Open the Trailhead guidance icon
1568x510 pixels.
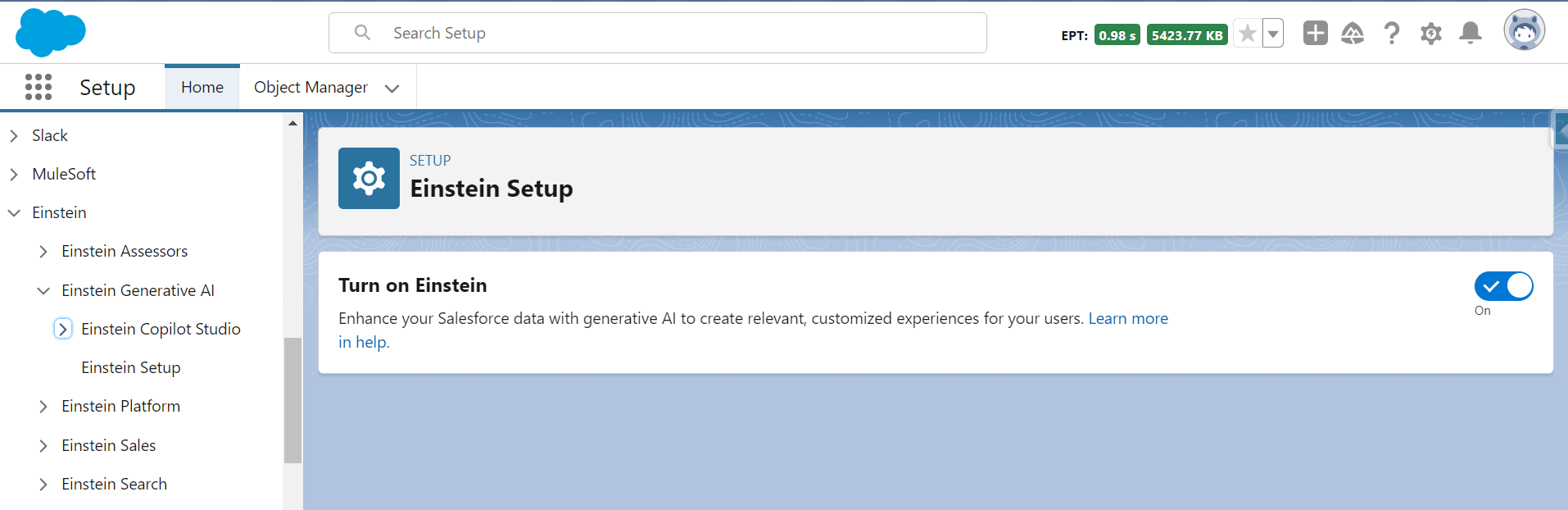tap(1353, 33)
